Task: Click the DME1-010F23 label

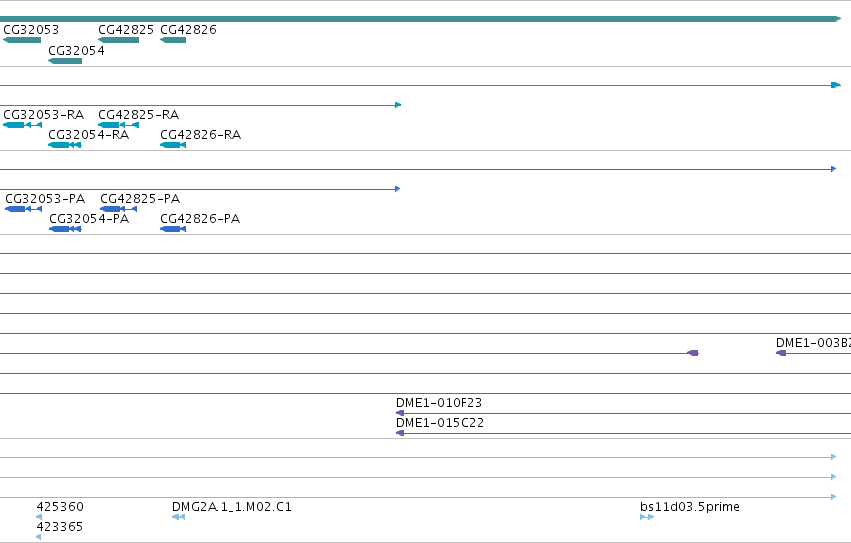Action: [x=439, y=403]
